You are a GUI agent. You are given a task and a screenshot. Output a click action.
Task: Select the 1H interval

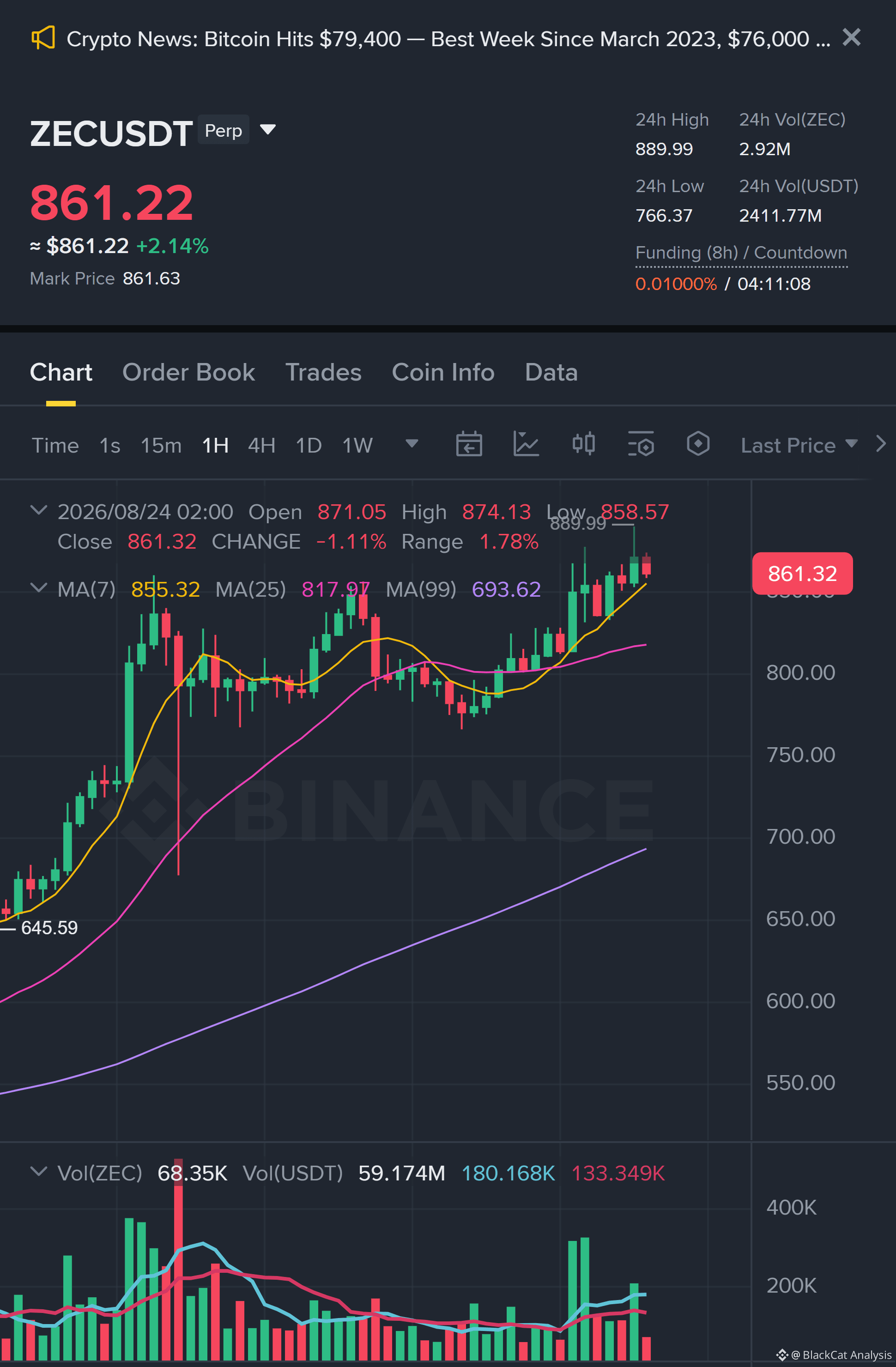coord(215,445)
